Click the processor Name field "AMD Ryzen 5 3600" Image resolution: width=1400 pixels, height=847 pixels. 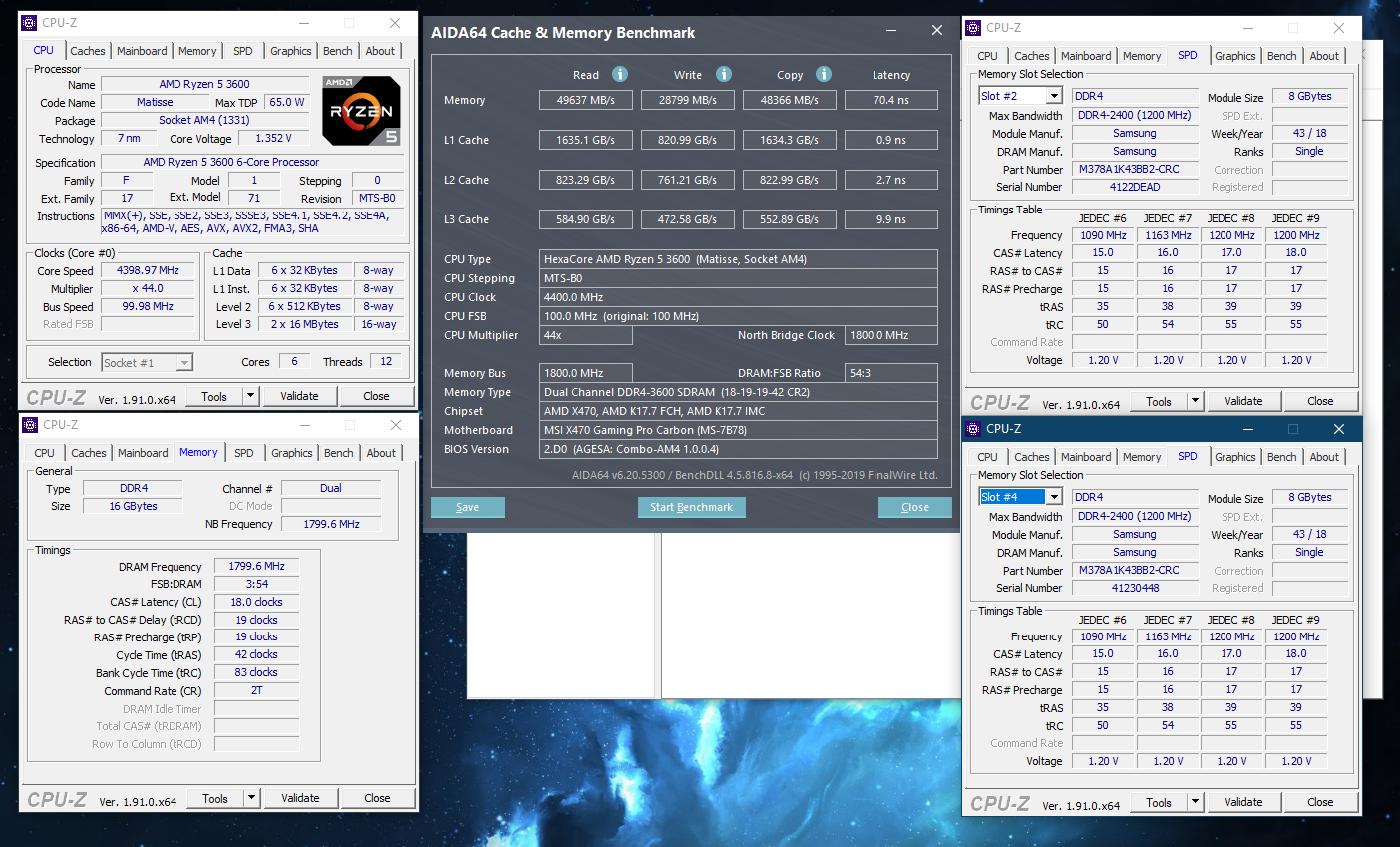204,84
